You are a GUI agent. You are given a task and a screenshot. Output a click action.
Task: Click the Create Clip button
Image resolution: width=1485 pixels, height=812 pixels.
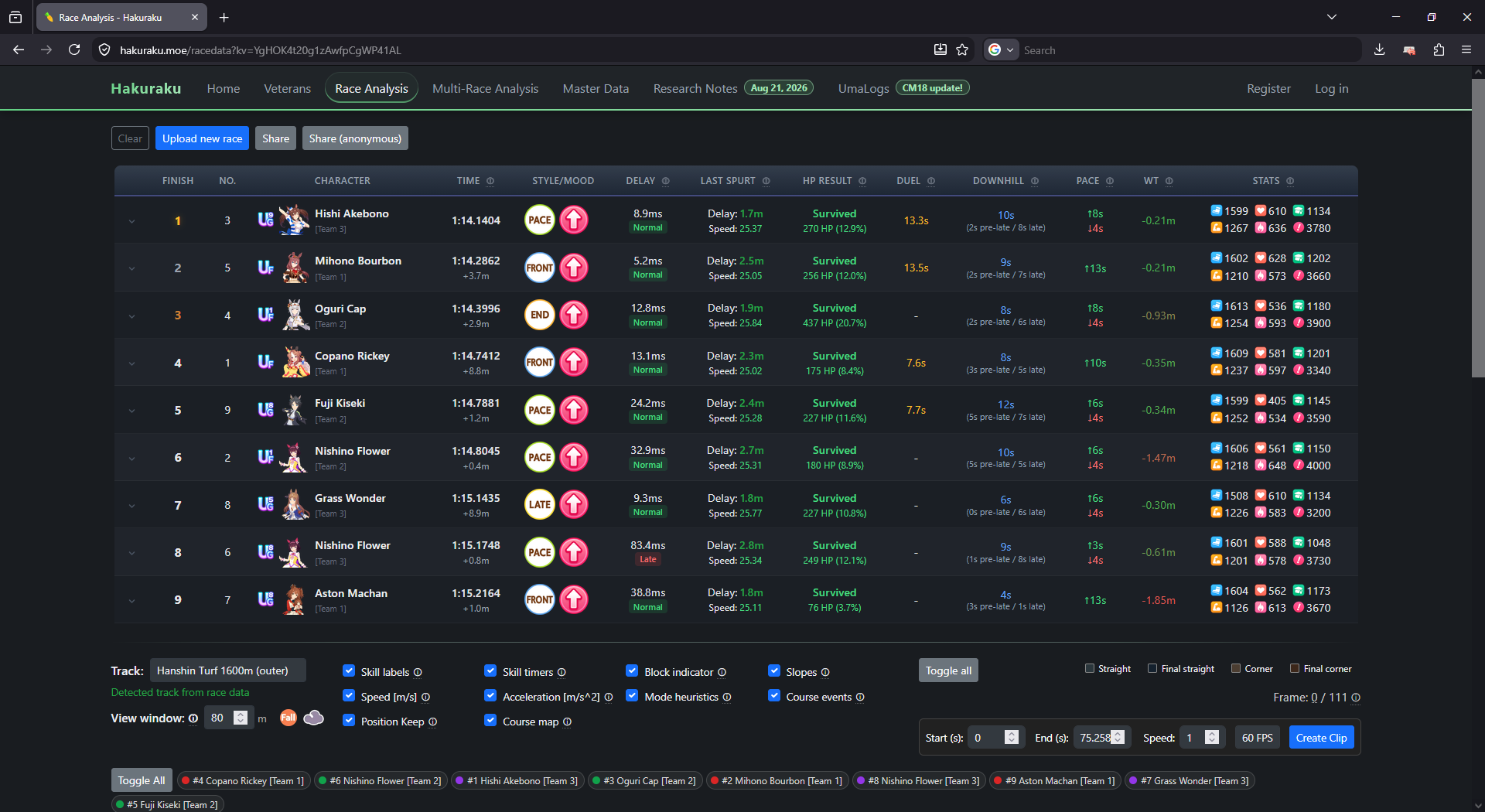(x=1321, y=738)
